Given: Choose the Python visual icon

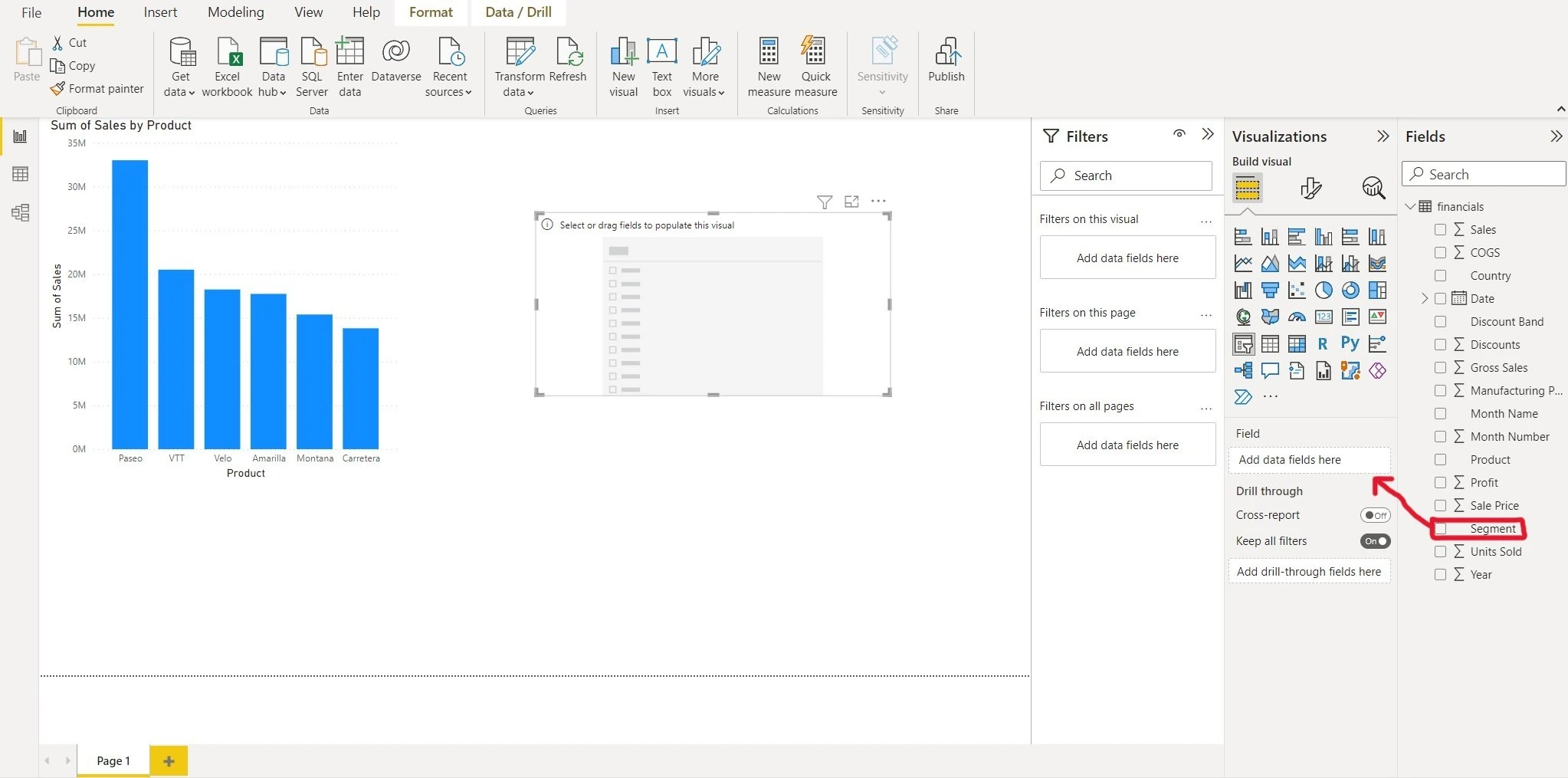Looking at the screenshot, I should pos(1350,343).
